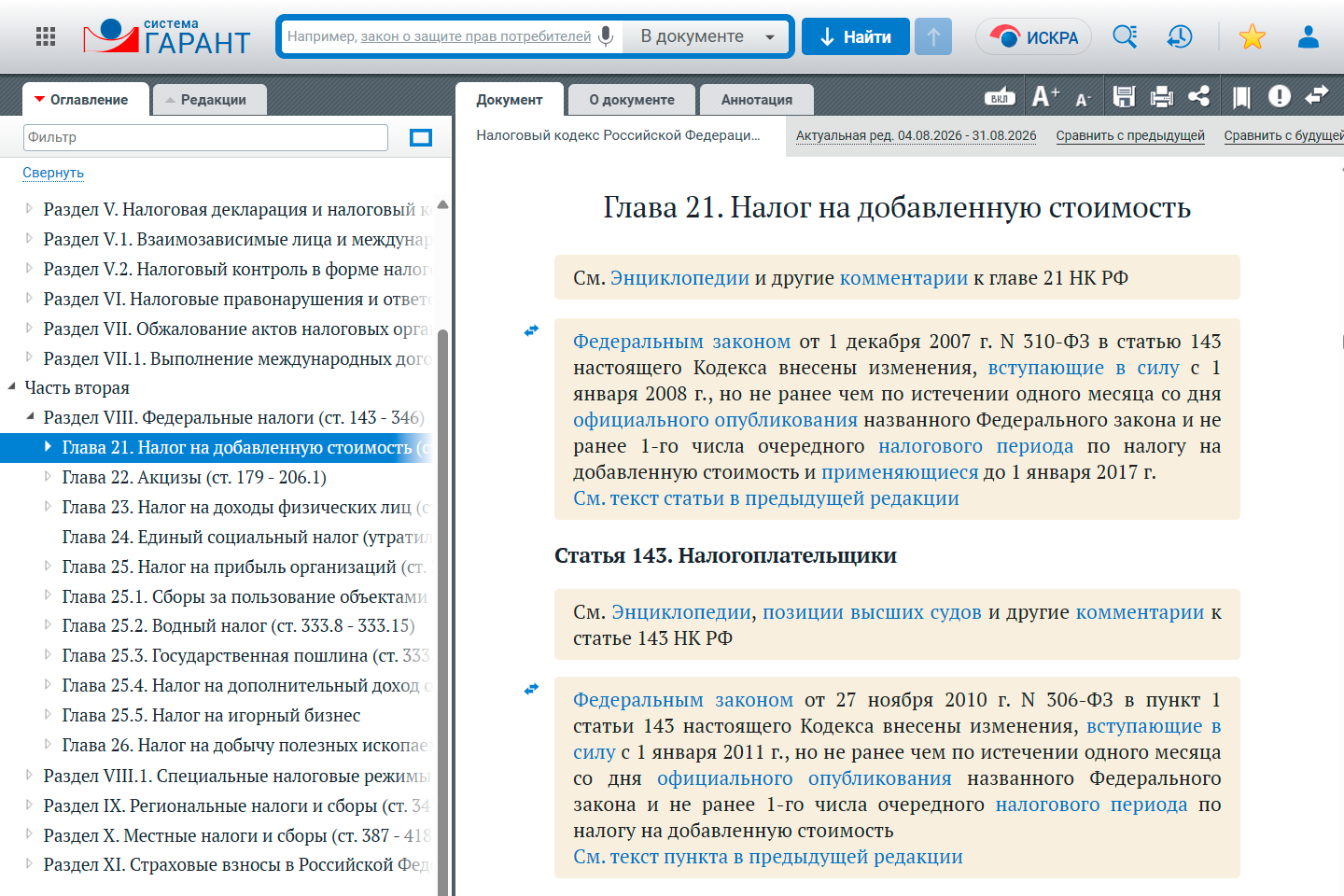
Task: Select Глава 25.5. Налог на игорный бизнес
Action: point(211,715)
